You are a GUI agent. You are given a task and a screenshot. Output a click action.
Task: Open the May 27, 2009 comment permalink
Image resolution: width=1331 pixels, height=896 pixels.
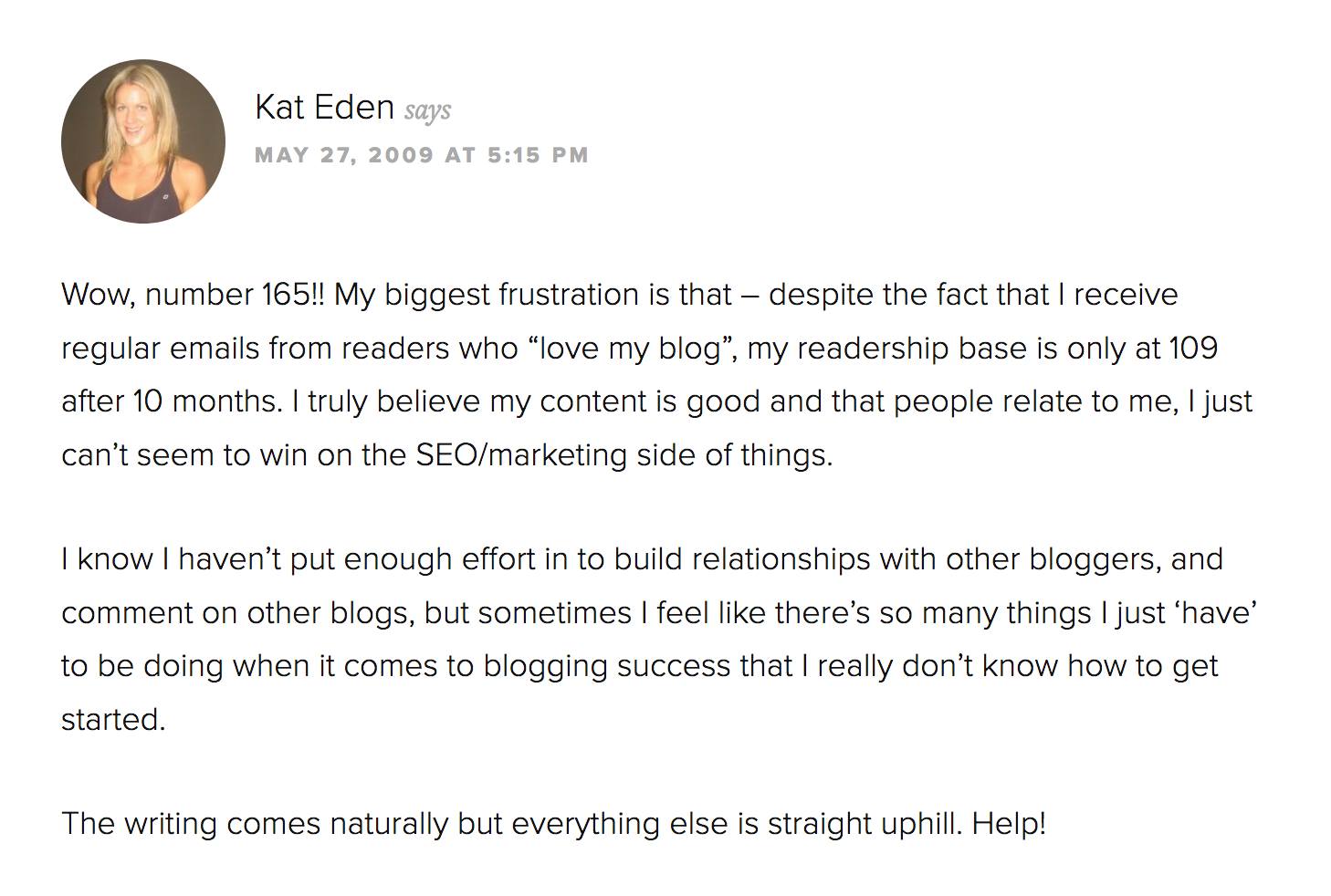pos(422,155)
